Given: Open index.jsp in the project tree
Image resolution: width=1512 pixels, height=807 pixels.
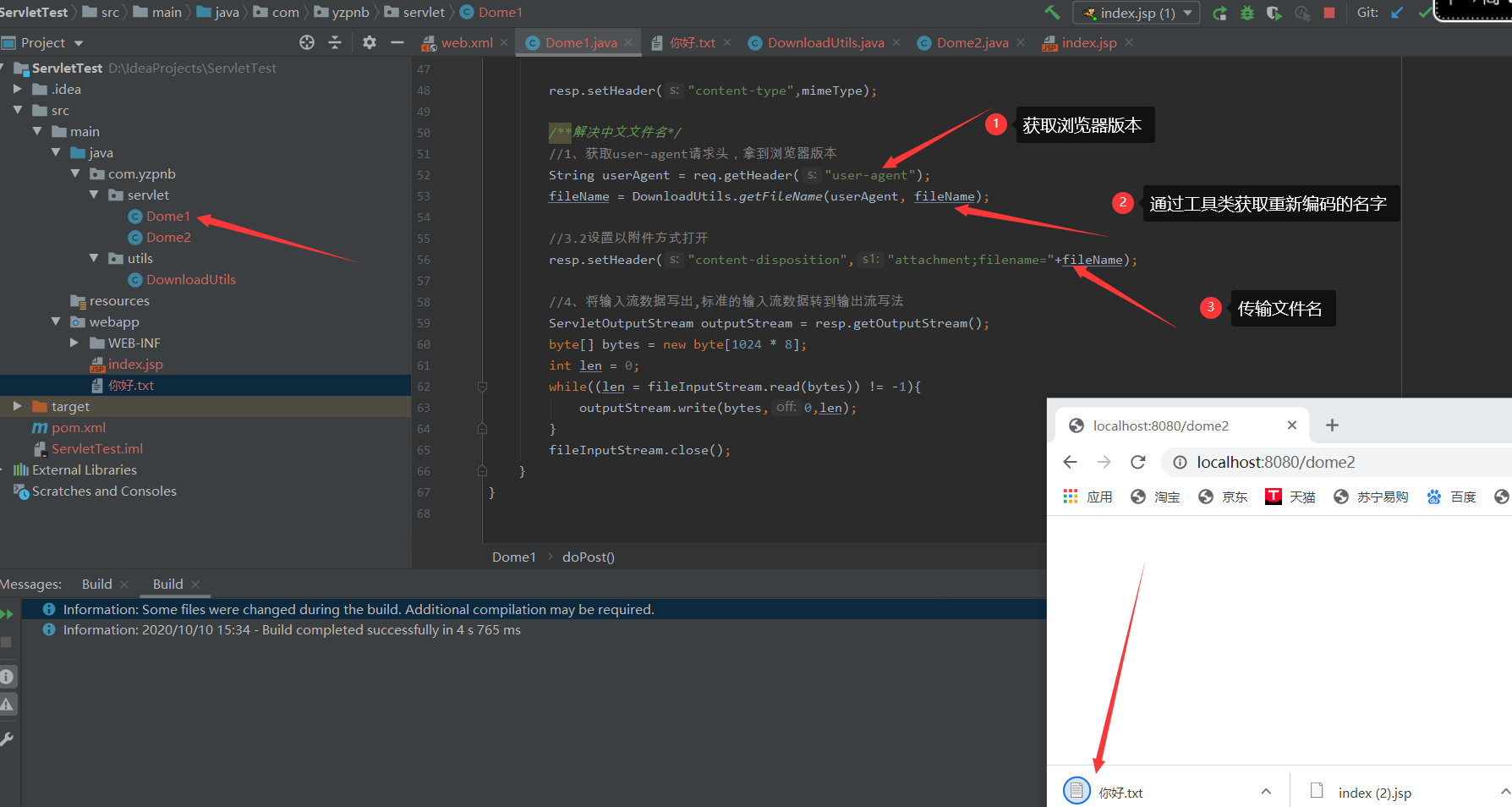Looking at the screenshot, I should point(135,364).
